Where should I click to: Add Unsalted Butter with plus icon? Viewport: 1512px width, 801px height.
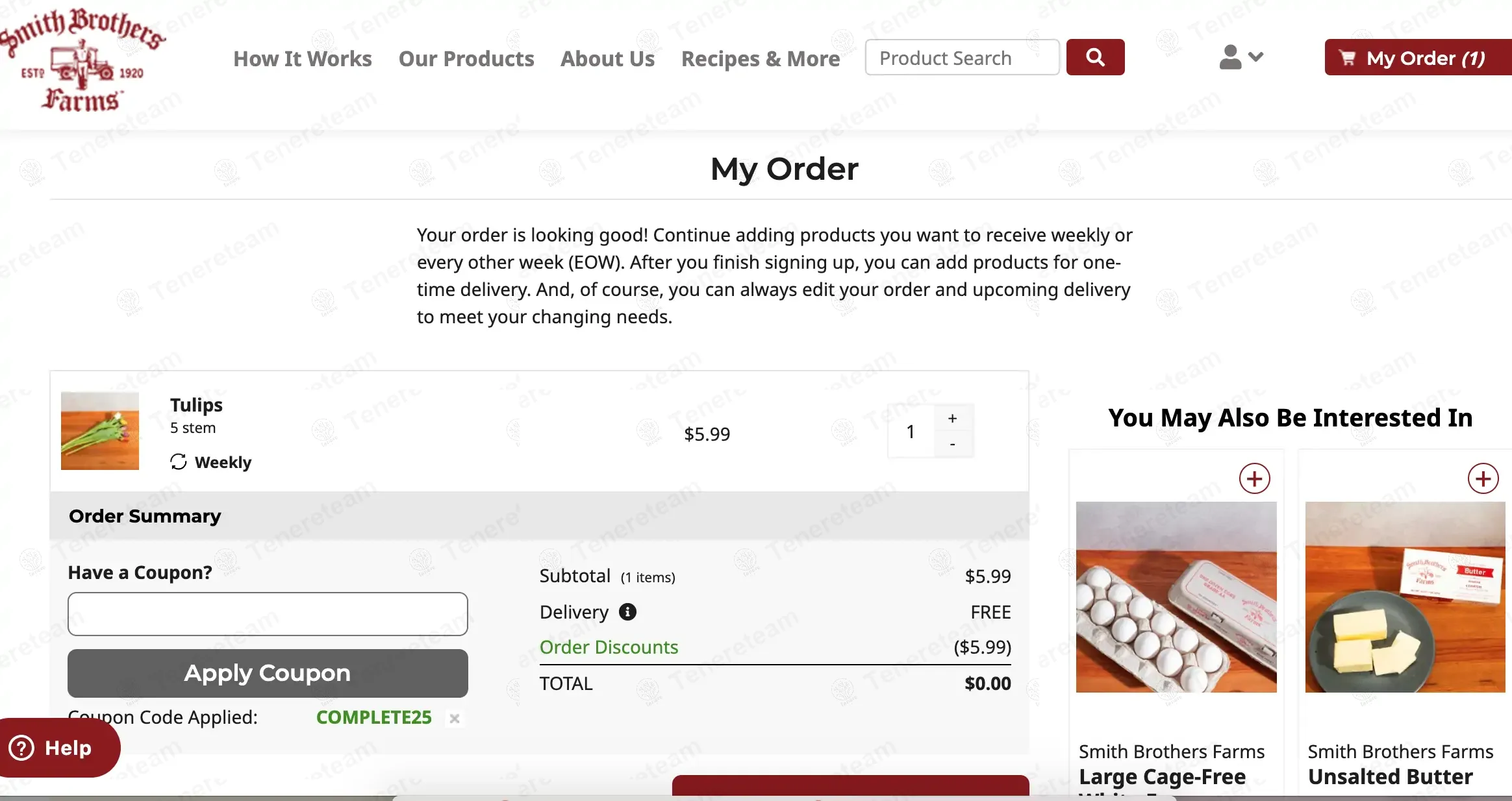point(1483,479)
